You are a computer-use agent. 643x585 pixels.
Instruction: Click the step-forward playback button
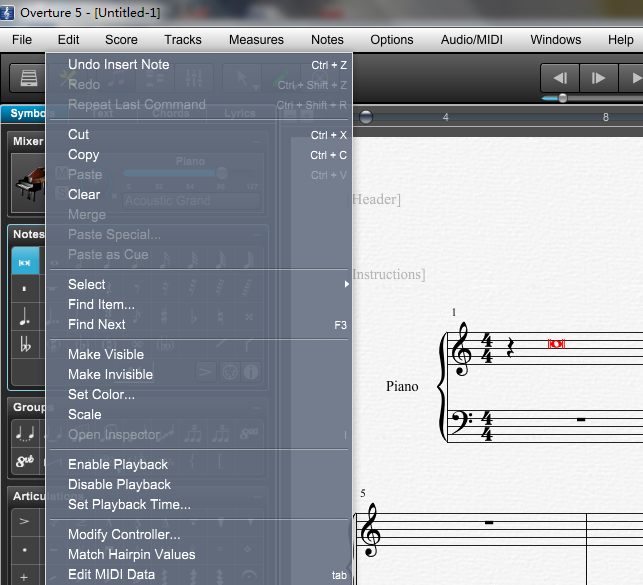click(x=598, y=78)
